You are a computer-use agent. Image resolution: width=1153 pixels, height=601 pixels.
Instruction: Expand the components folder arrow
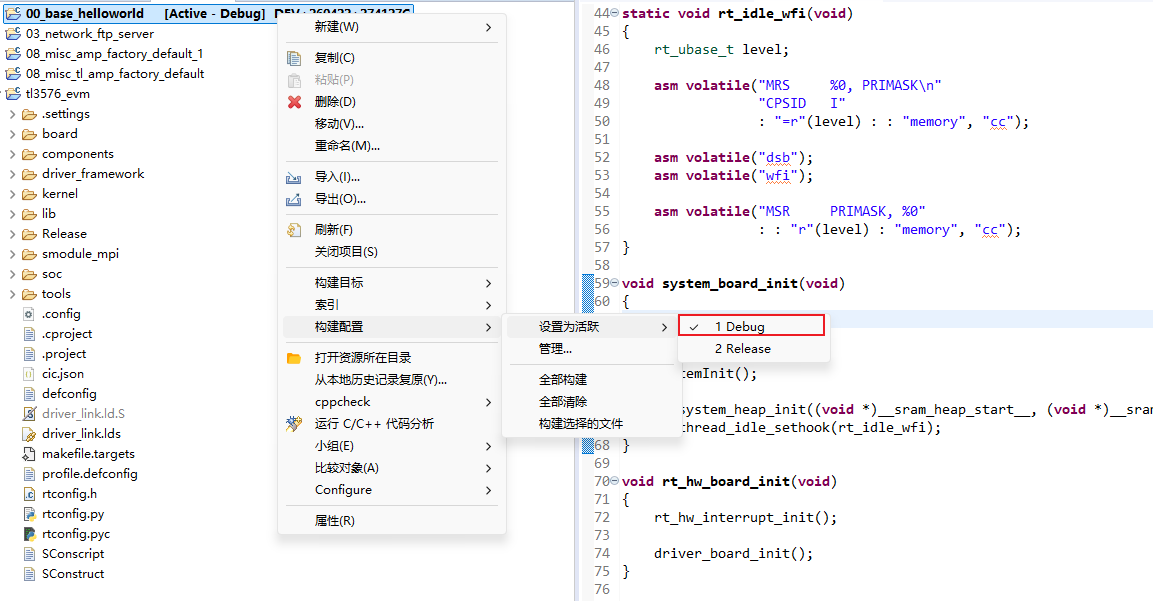click(x=13, y=154)
